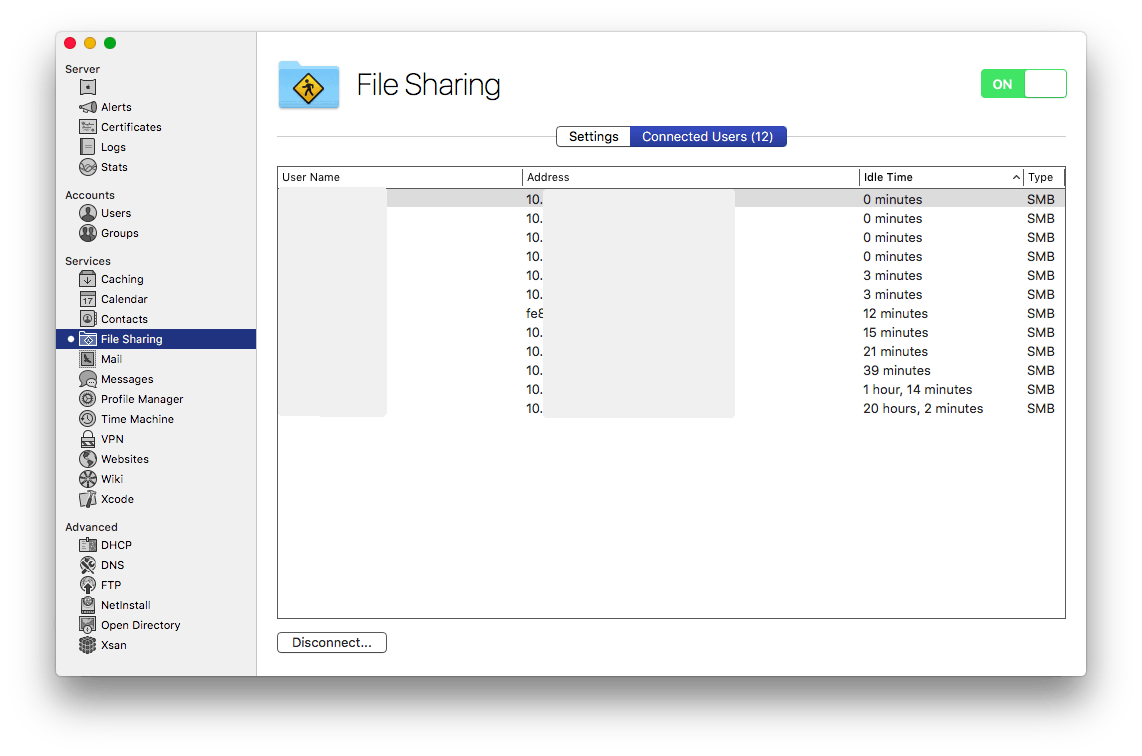Open the Wiki service icon
The width and height of the screenshot is (1142, 756).
point(87,479)
